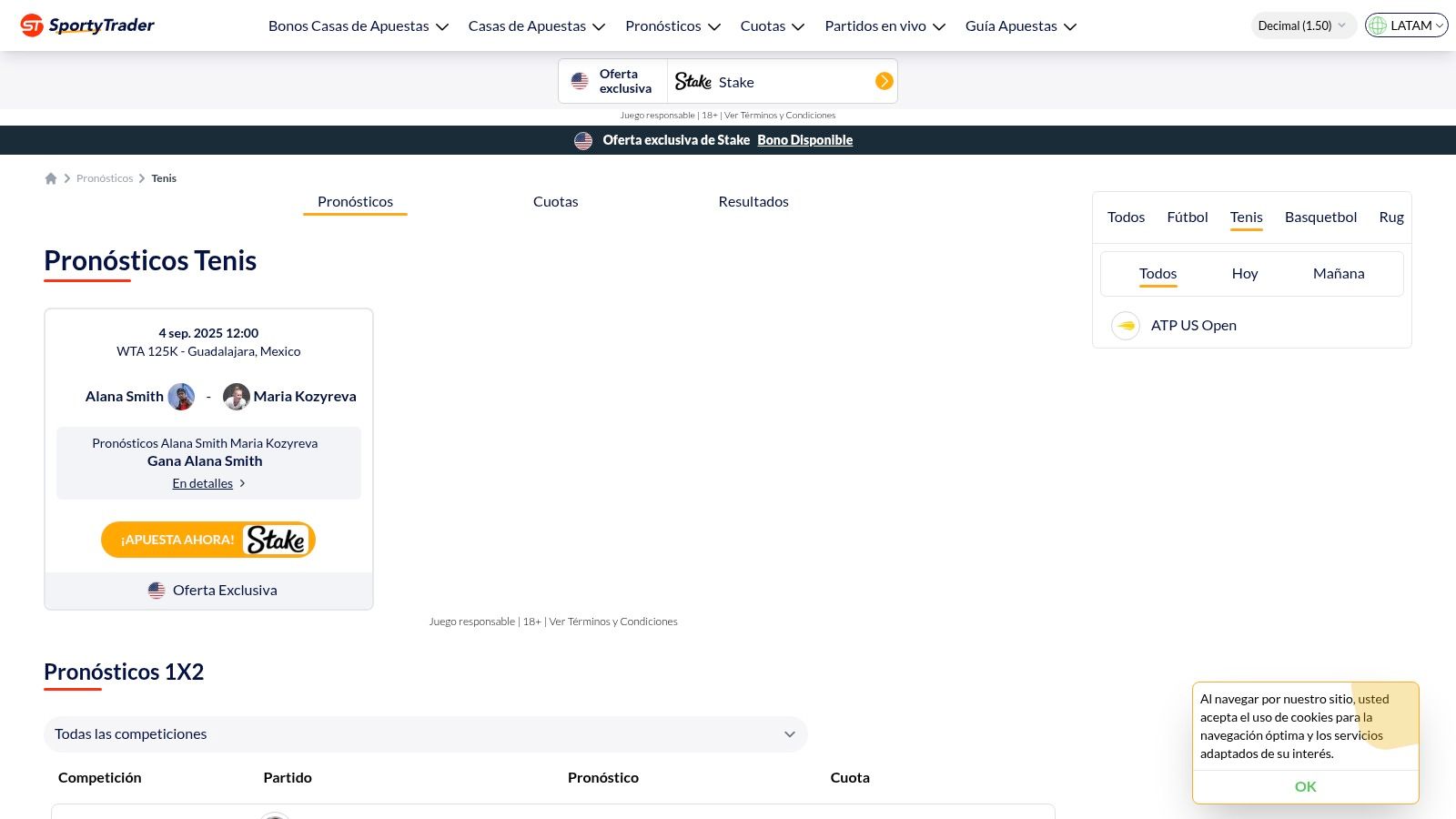Click the Cuota column header

[x=850, y=778]
